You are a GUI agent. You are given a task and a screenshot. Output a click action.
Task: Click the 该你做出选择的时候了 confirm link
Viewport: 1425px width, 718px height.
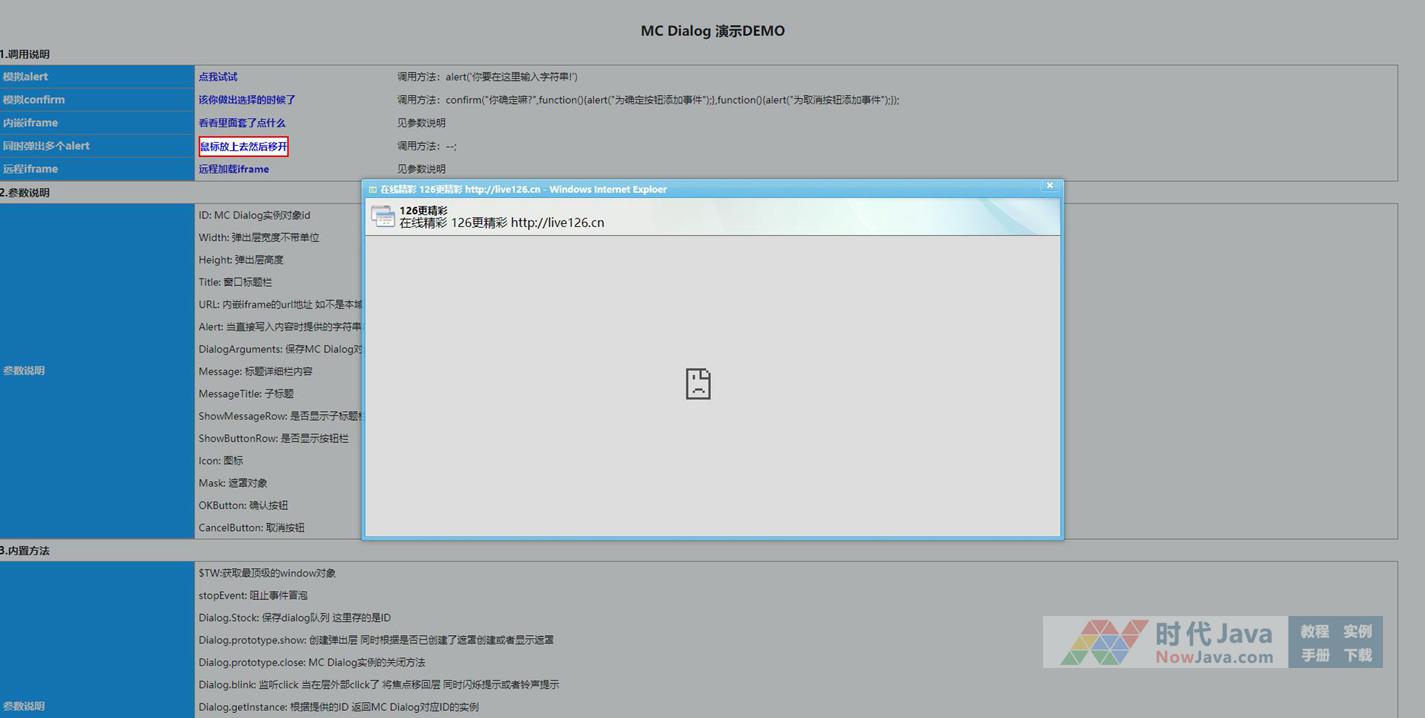[x=247, y=100]
